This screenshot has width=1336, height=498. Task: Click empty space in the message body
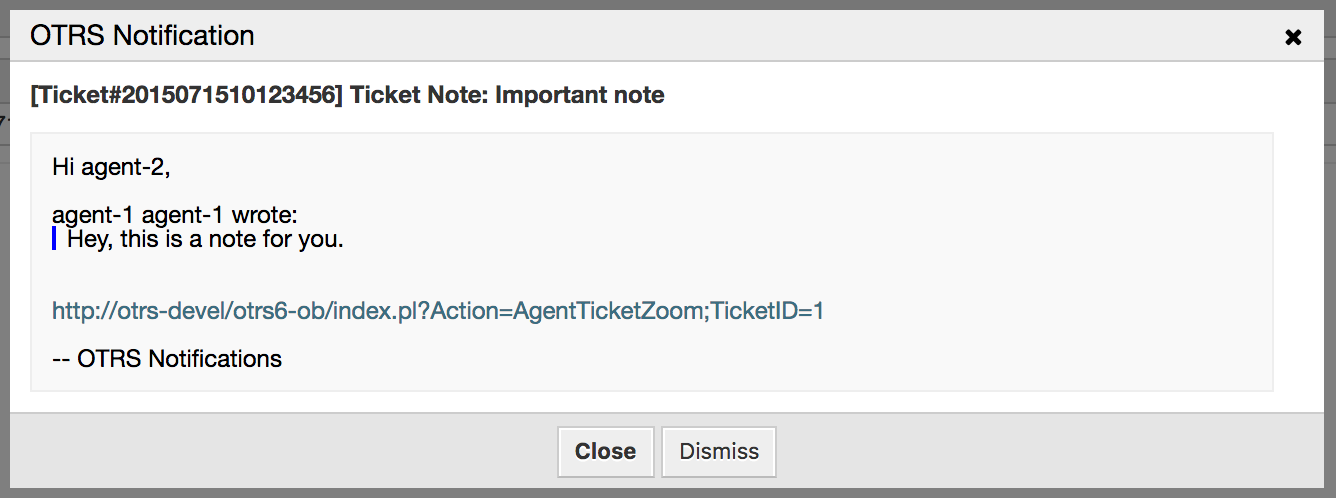point(900,220)
